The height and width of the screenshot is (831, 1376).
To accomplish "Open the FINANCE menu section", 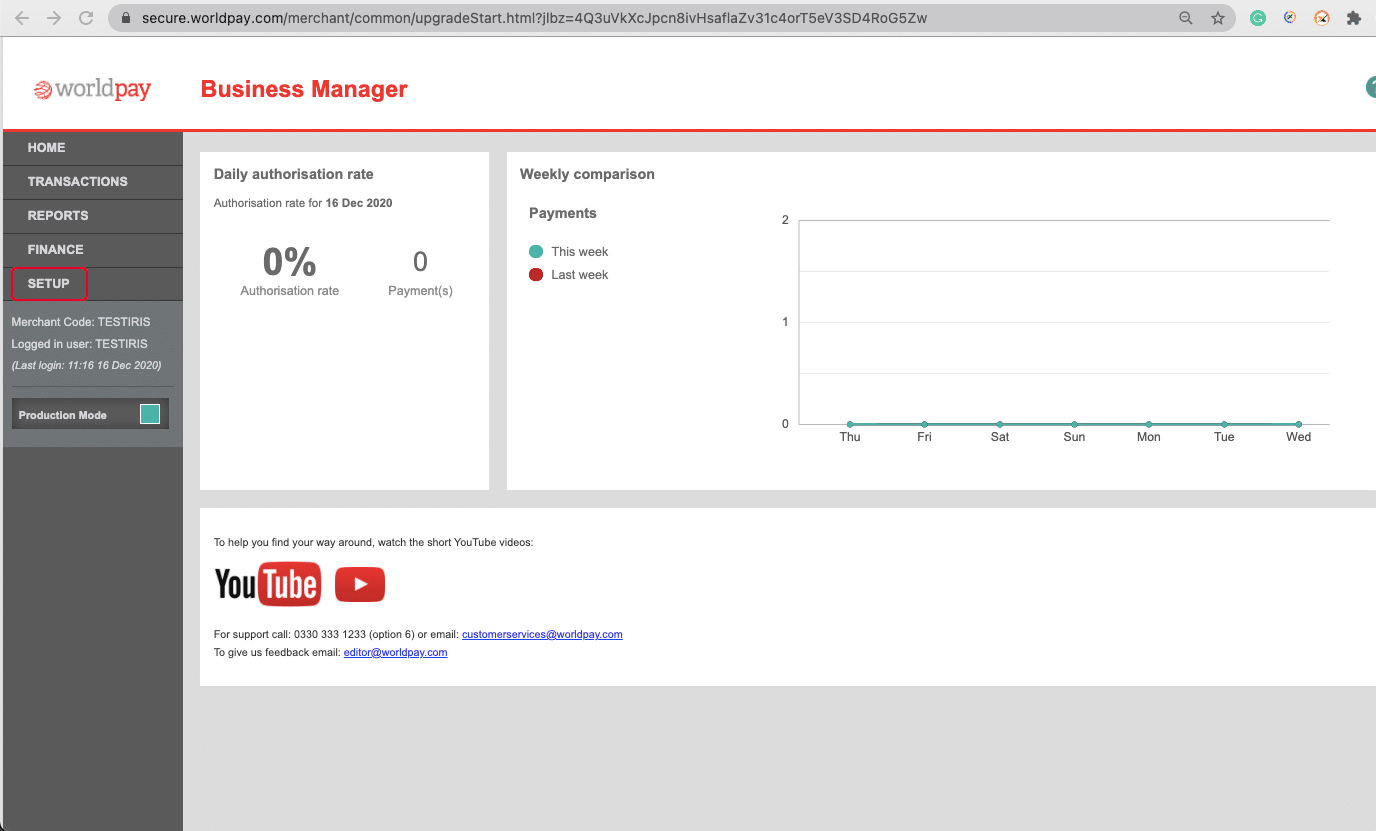I will click(x=55, y=250).
